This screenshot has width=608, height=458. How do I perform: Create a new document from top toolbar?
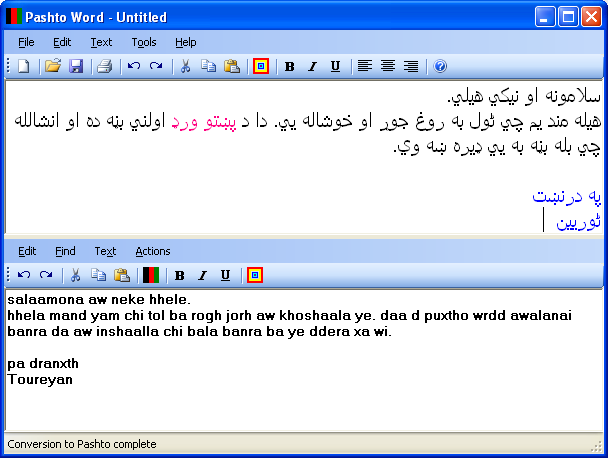pyautogui.click(x=24, y=66)
